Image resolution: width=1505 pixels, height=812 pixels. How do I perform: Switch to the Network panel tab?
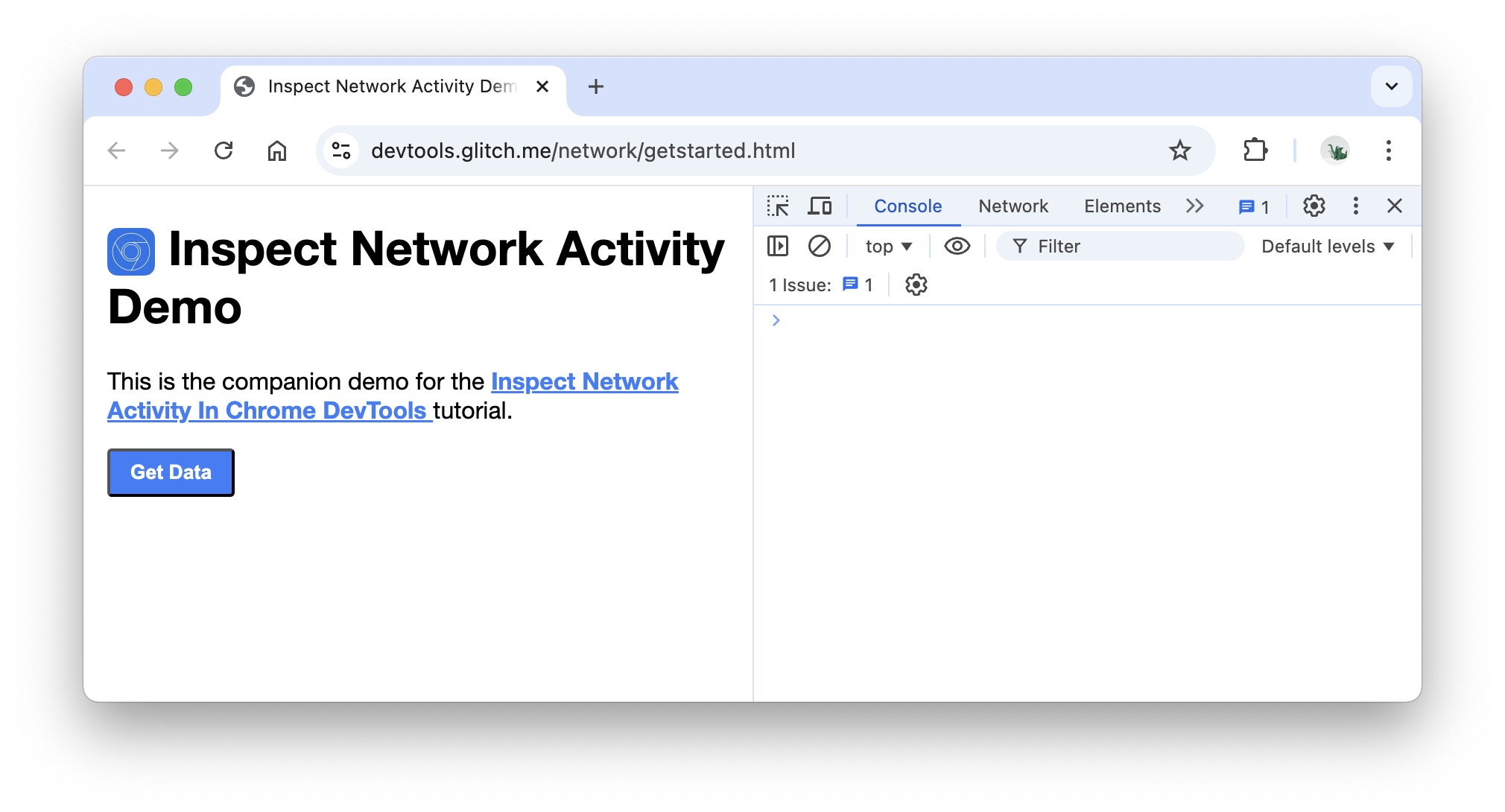[1013, 206]
